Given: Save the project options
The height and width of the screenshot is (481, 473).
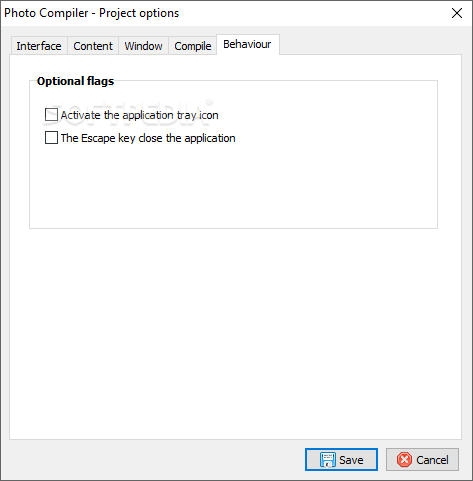Looking at the screenshot, I should coord(341,460).
